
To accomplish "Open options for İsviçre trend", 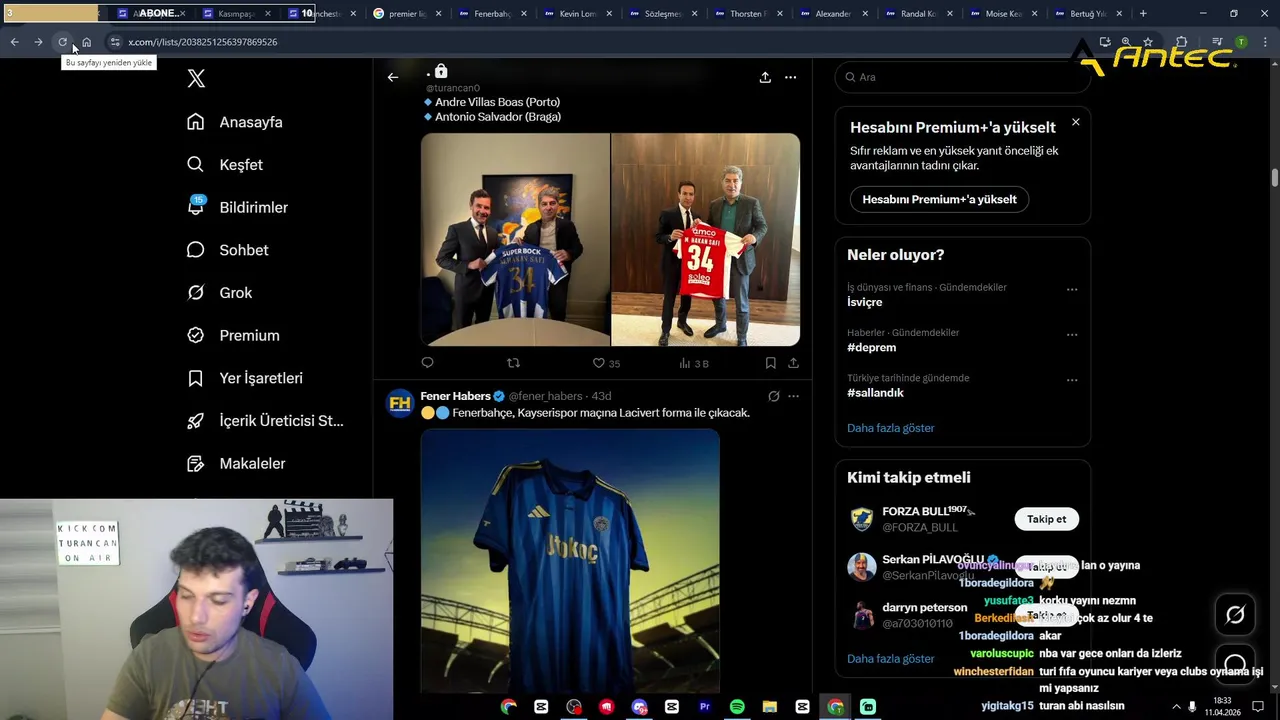I will pos(1072,289).
